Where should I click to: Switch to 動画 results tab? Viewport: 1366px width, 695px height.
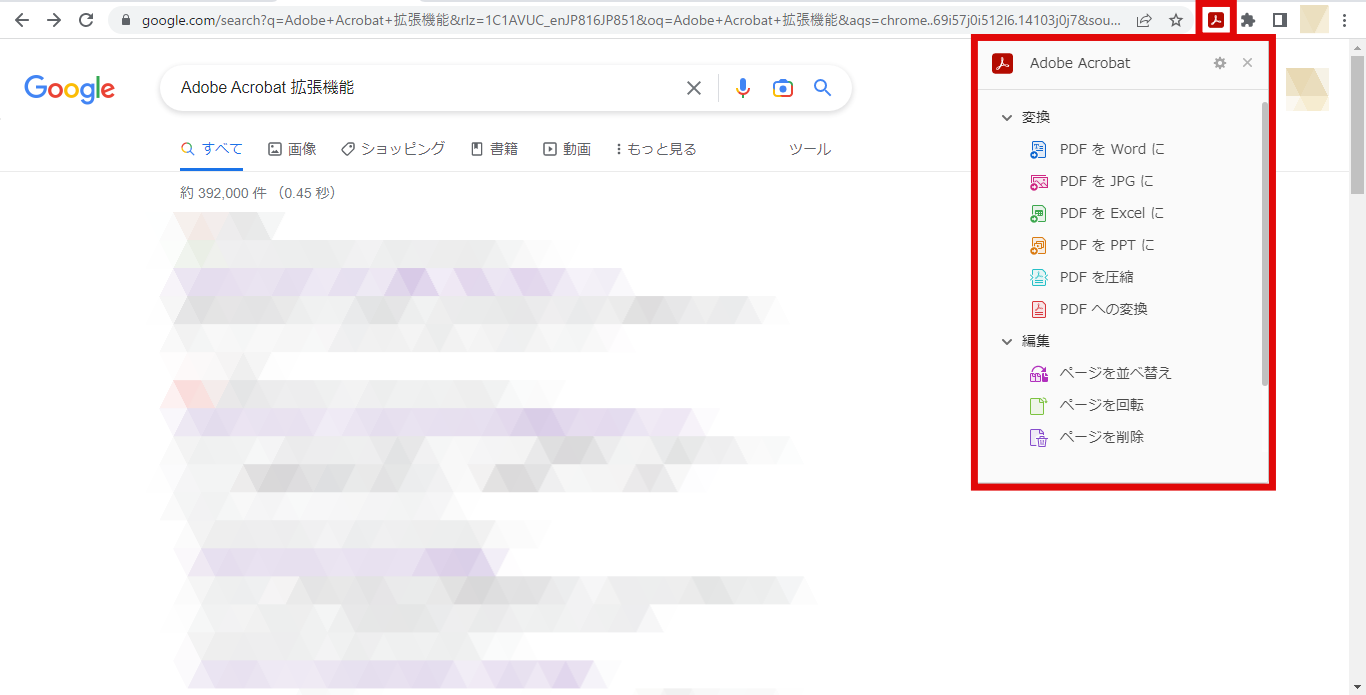[x=567, y=149]
